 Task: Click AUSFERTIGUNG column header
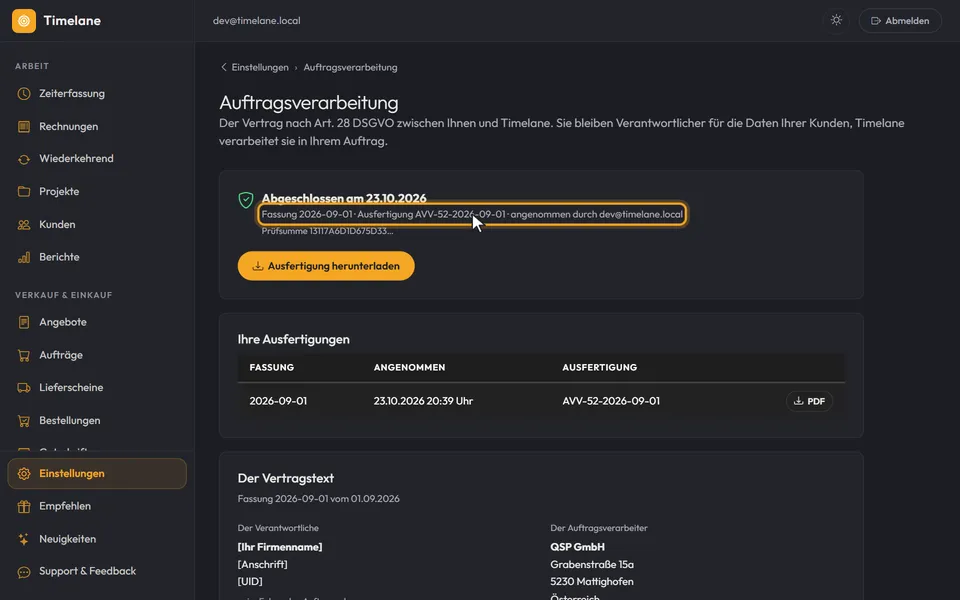pos(599,367)
